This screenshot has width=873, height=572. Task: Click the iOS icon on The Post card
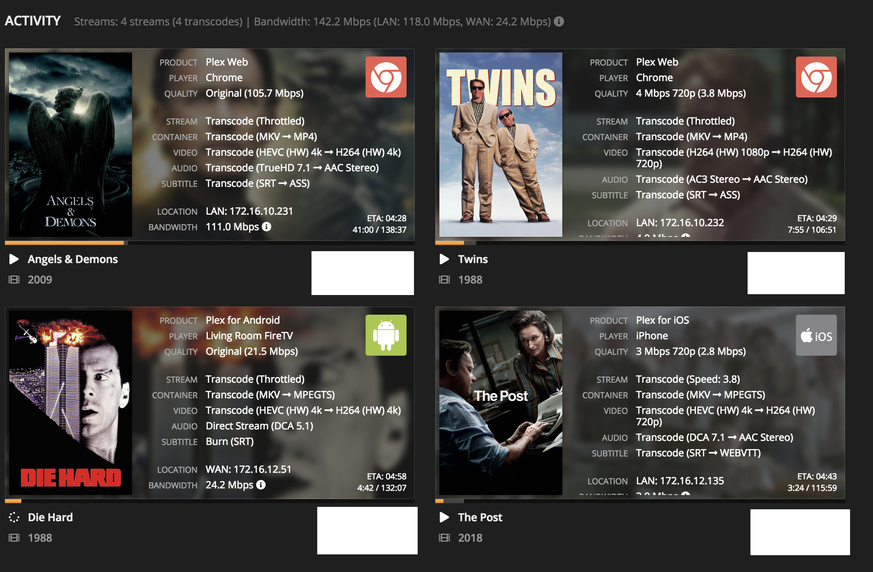point(816,335)
